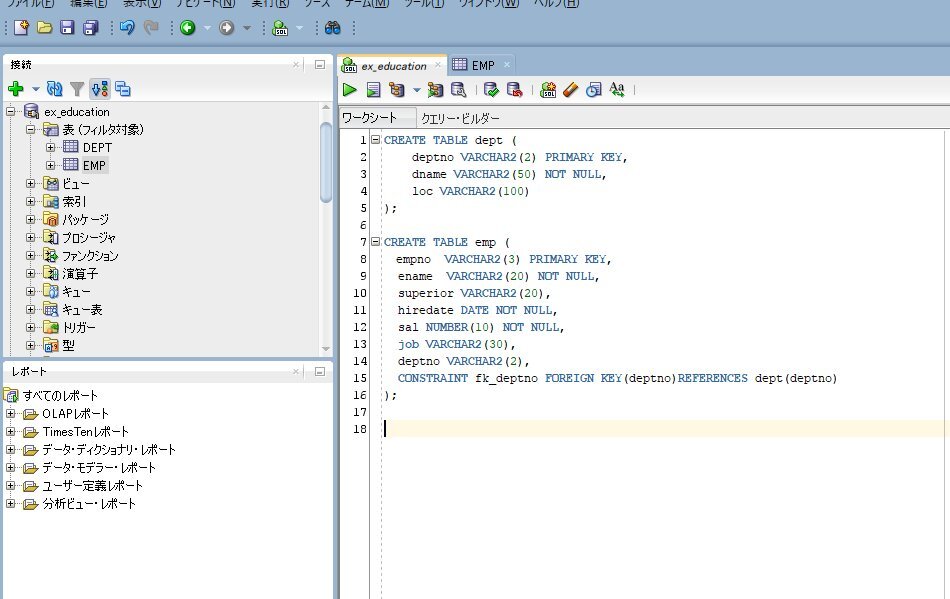This screenshot has height=599, width=950.
Task: Click the Run Script icon
Action: tap(373, 90)
